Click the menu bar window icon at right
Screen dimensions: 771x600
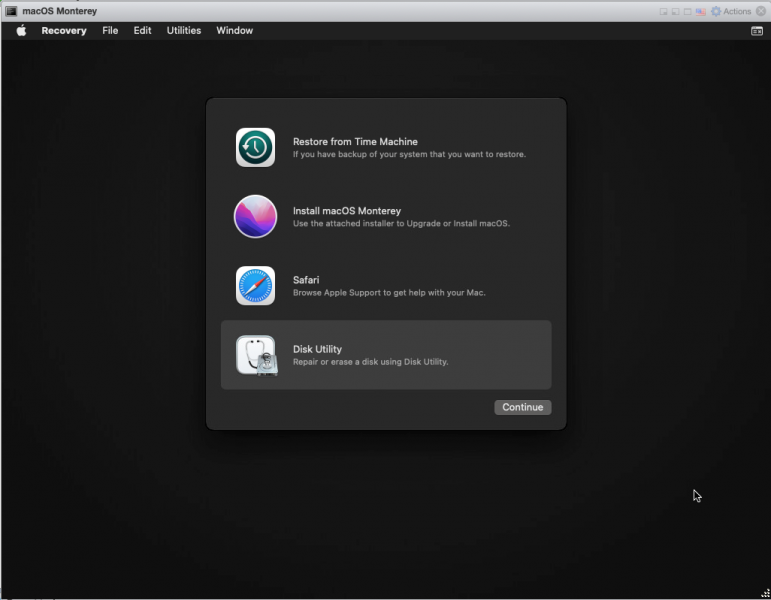click(x=757, y=31)
